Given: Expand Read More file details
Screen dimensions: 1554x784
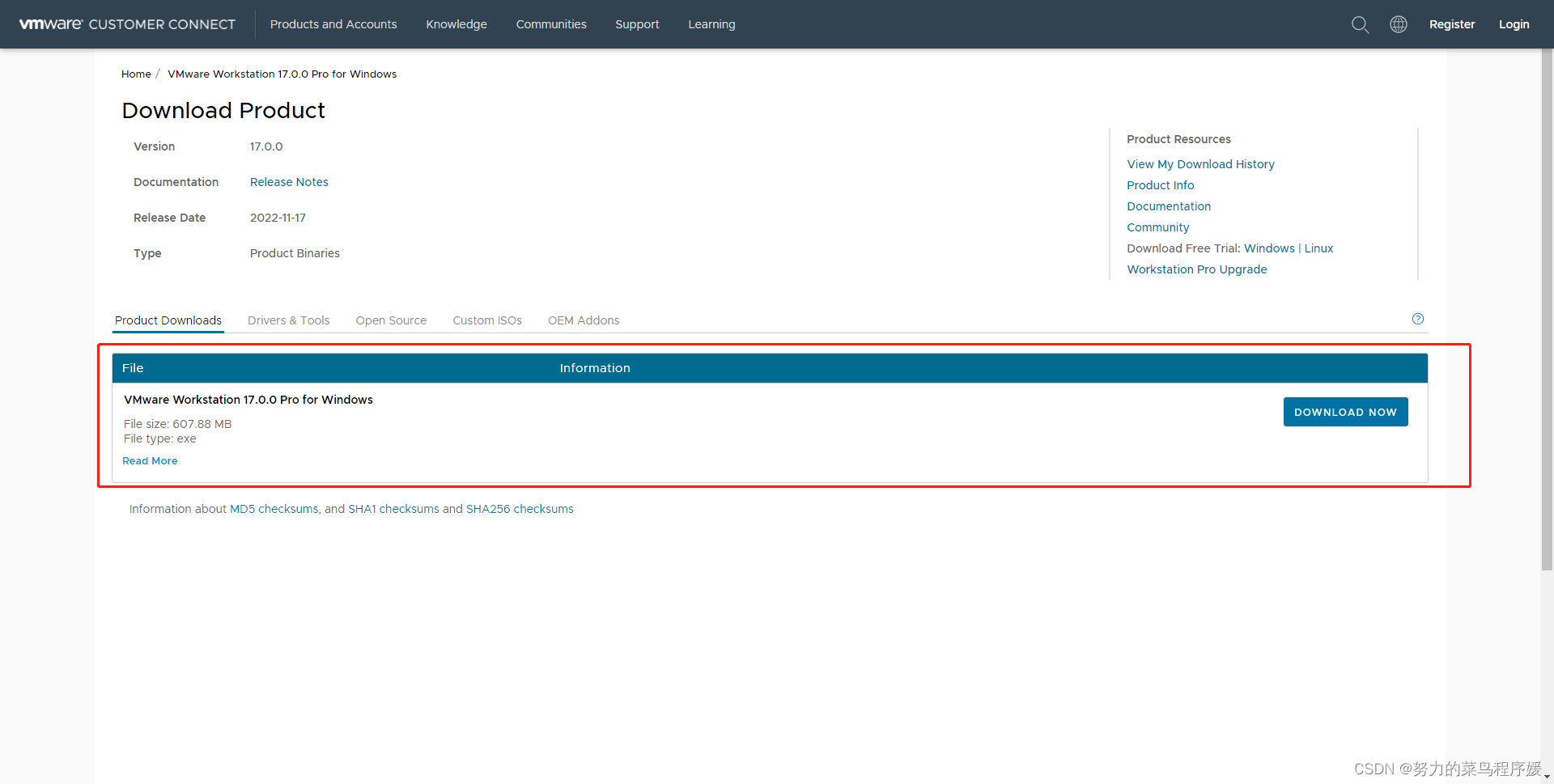Looking at the screenshot, I should 150,461.
